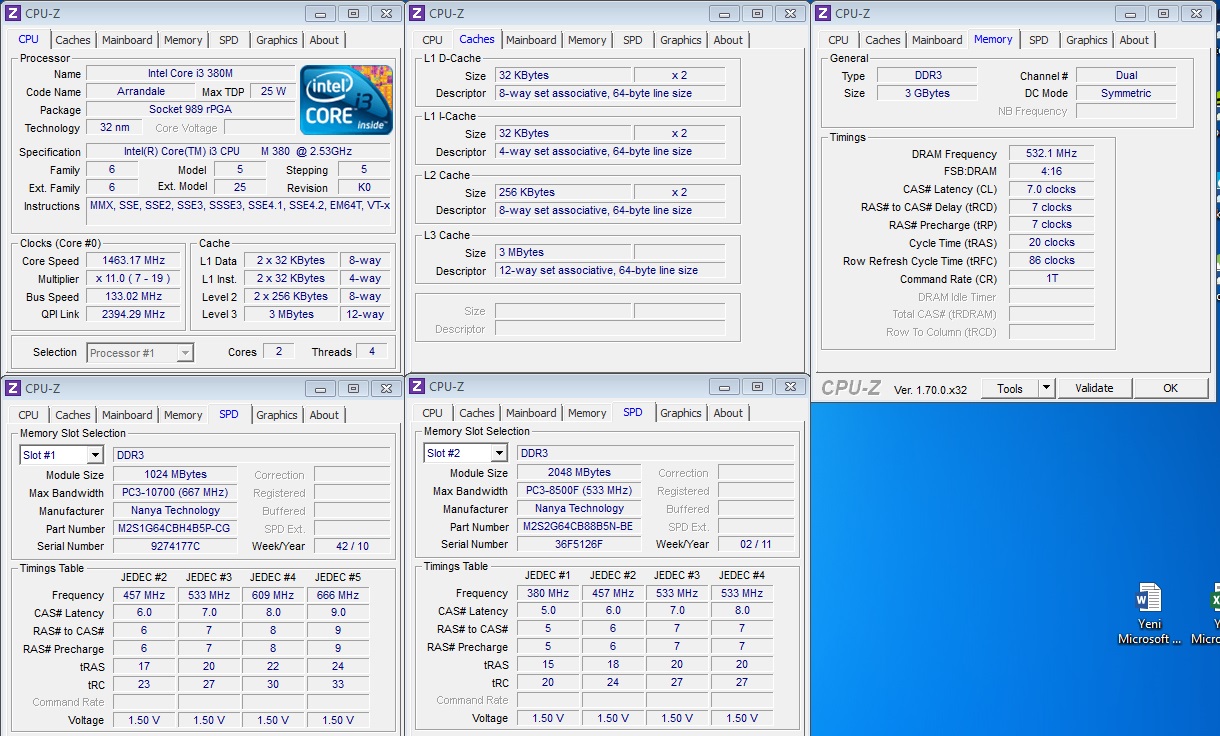Open Caches tab in the Slot #2 SPD window
The width and height of the screenshot is (1220, 736).
tap(477, 413)
